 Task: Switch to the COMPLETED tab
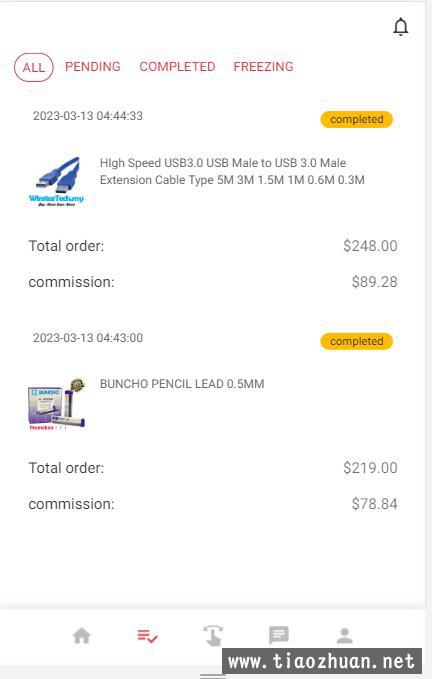click(177, 67)
